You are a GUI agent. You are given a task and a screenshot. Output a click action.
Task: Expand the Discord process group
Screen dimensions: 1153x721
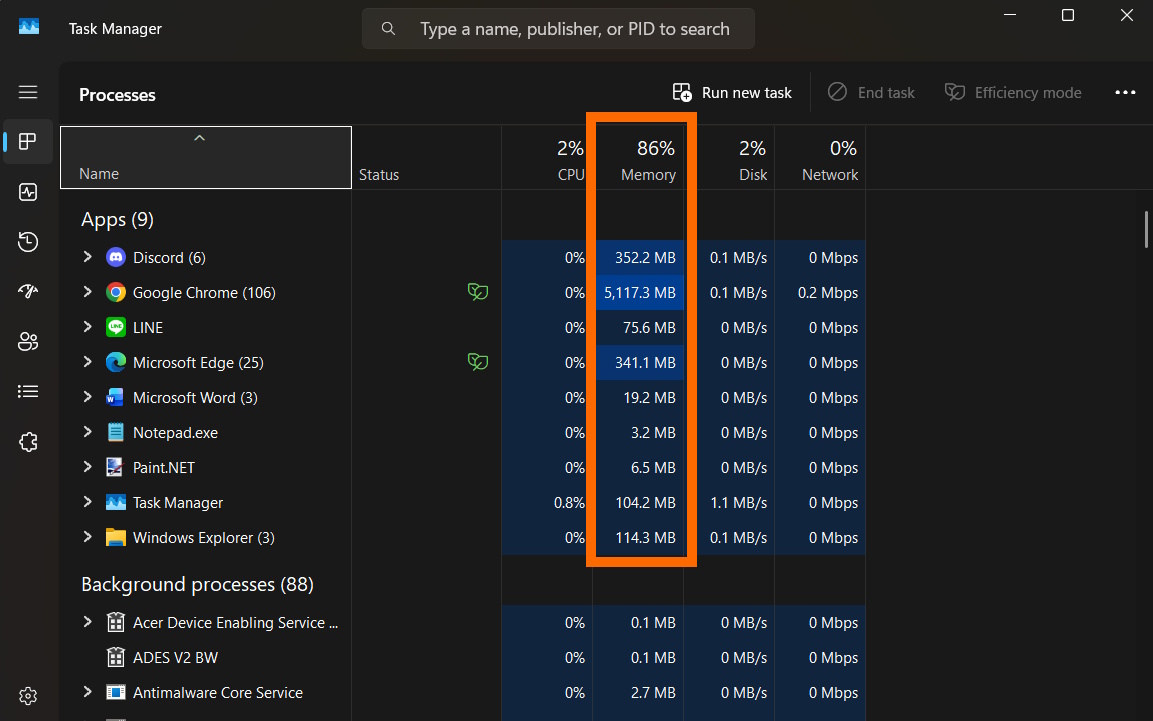click(88, 257)
